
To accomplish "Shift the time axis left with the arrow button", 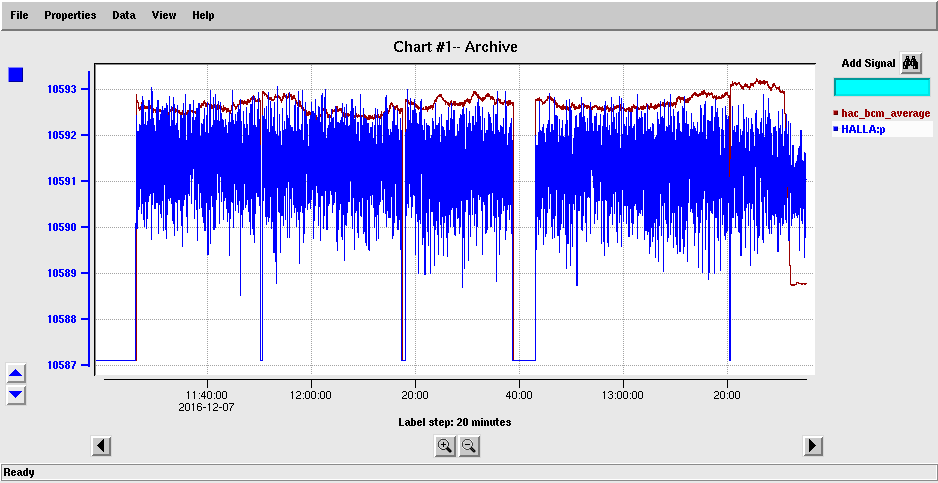I will click(101, 446).
